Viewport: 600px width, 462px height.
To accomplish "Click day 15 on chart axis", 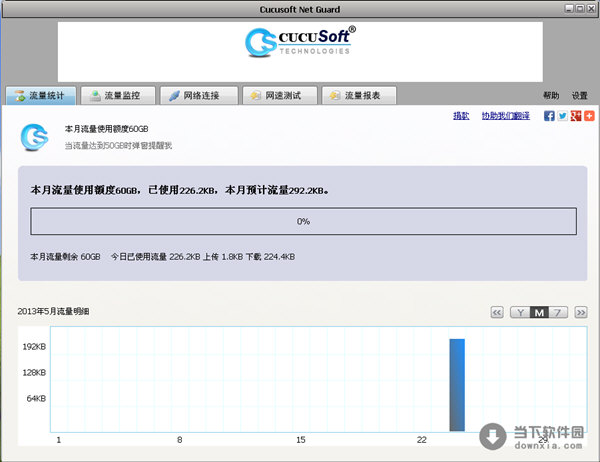I will (x=301, y=440).
